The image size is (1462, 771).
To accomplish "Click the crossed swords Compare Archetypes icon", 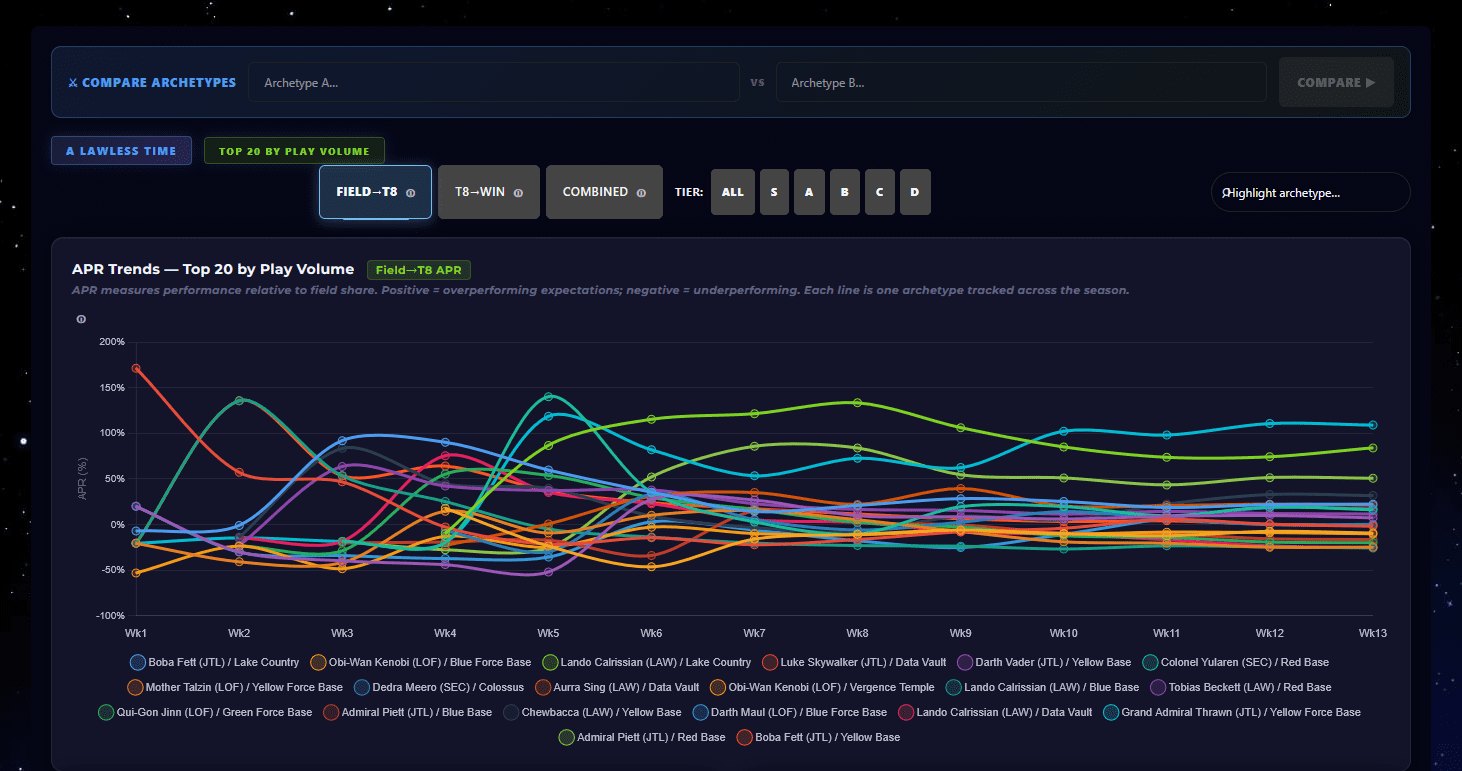I will click(x=72, y=83).
